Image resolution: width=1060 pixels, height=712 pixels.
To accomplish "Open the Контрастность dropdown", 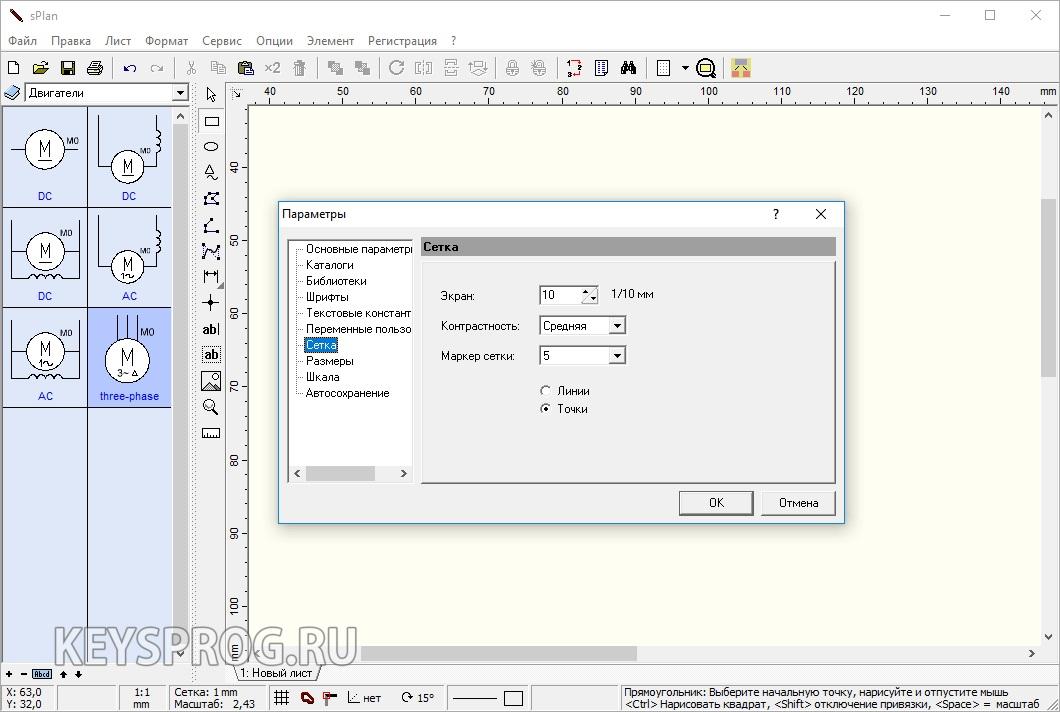I will point(617,326).
